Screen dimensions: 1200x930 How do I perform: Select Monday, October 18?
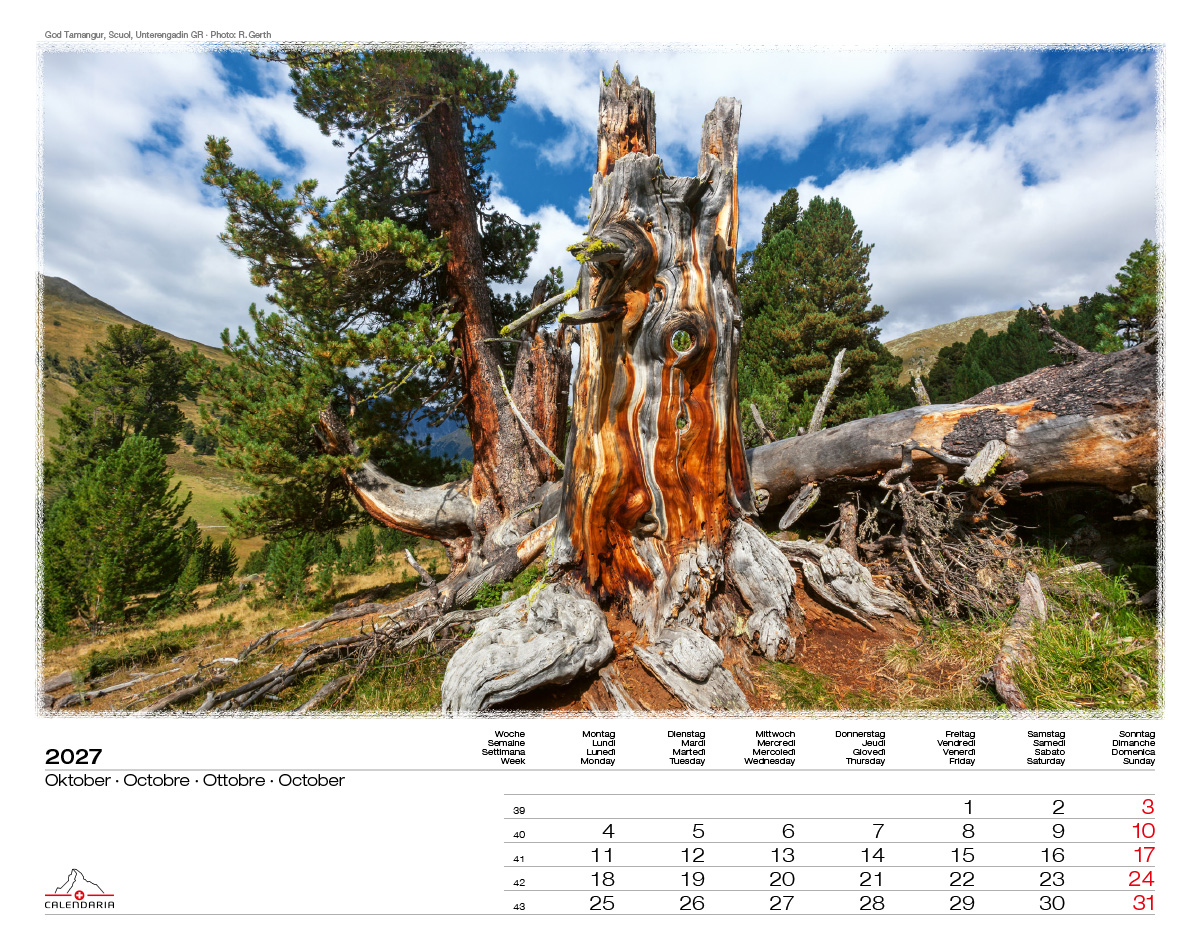pos(602,879)
